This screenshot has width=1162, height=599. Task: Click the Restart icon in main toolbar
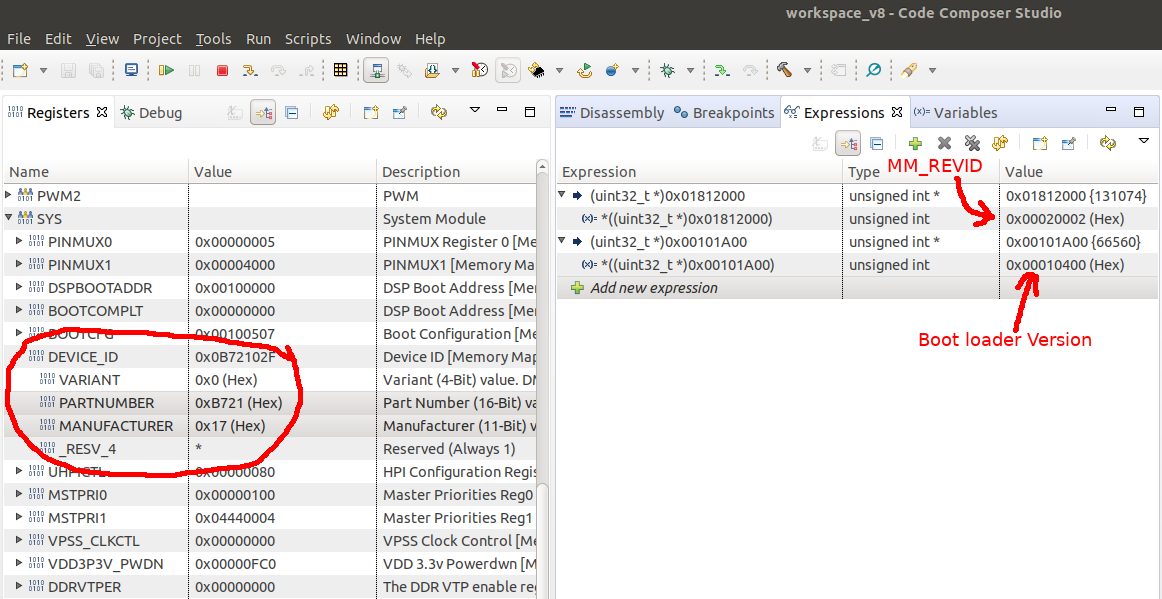(585, 70)
